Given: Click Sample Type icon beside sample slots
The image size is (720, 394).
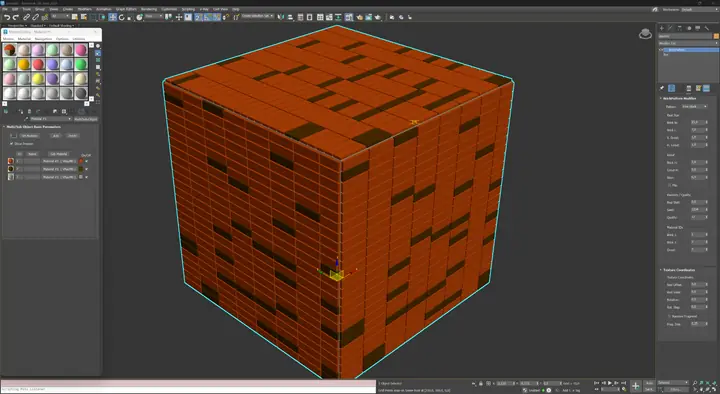Looking at the screenshot, I should click(x=98, y=46).
